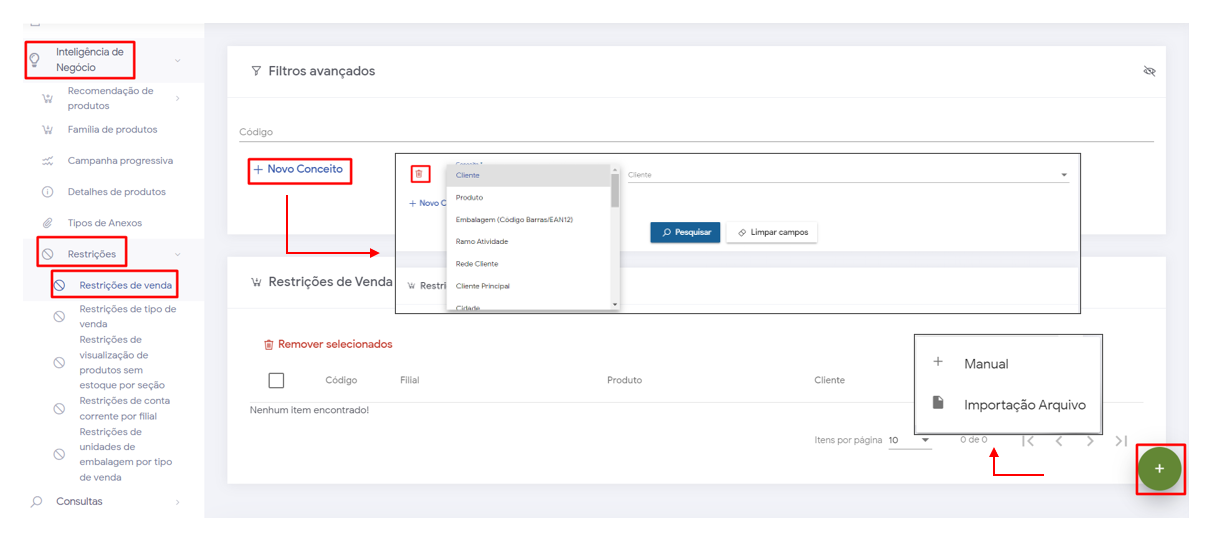The width and height of the screenshot is (1214, 546).
Task: Collapse the Restrições sidebar section
Action: [x=177, y=254]
